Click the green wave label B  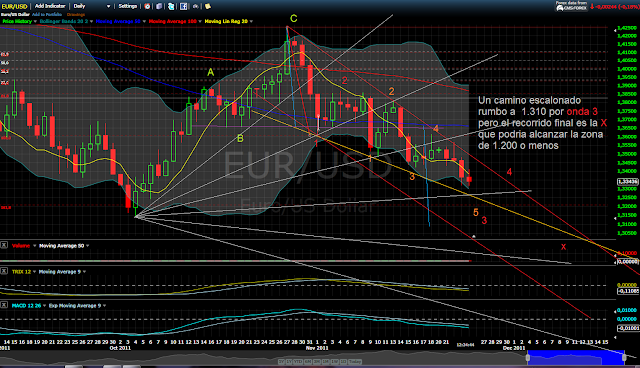pyautogui.click(x=240, y=138)
